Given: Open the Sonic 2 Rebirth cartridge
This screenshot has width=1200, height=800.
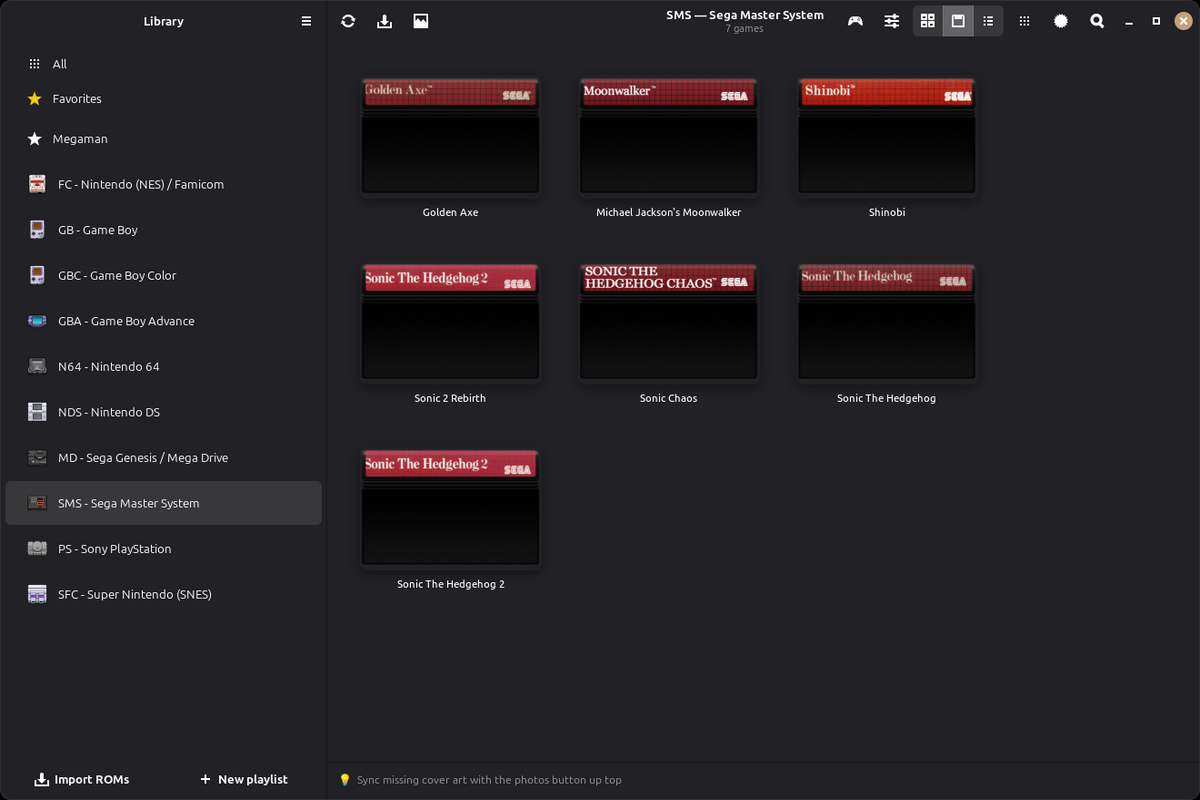Looking at the screenshot, I should tap(451, 323).
